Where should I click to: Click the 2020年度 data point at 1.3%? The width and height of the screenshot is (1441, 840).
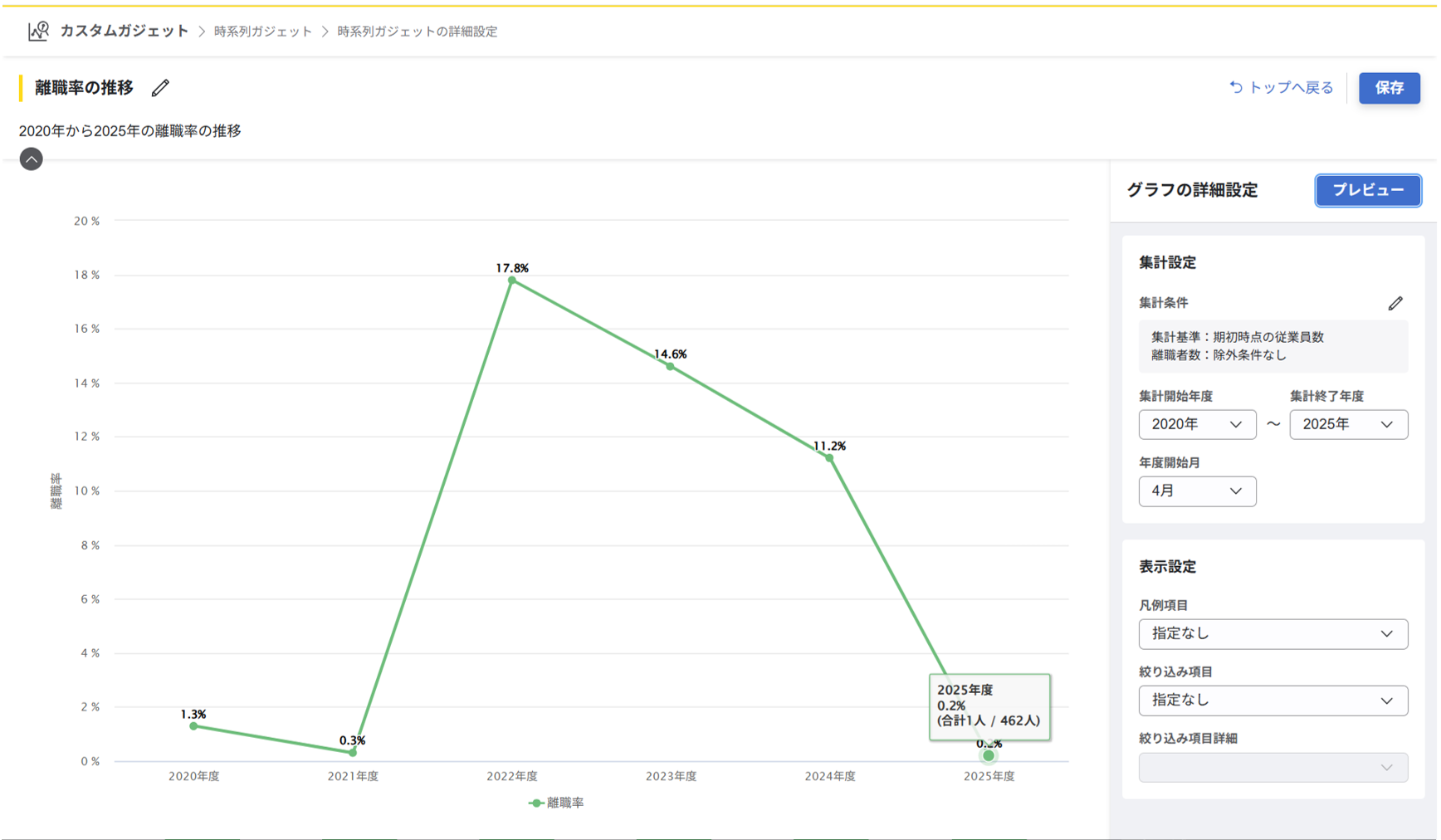coord(193,726)
